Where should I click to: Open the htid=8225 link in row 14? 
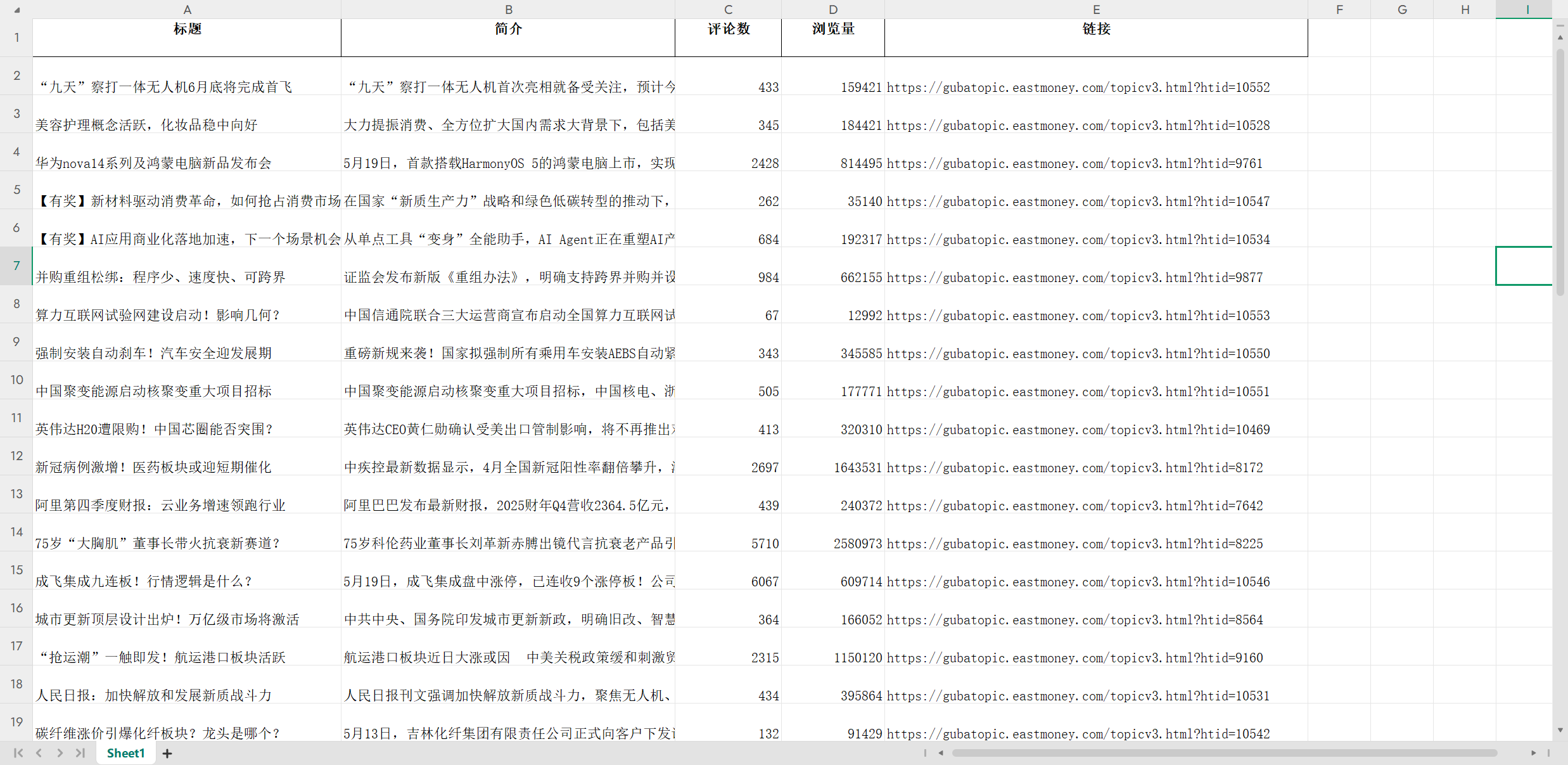(x=1074, y=544)
